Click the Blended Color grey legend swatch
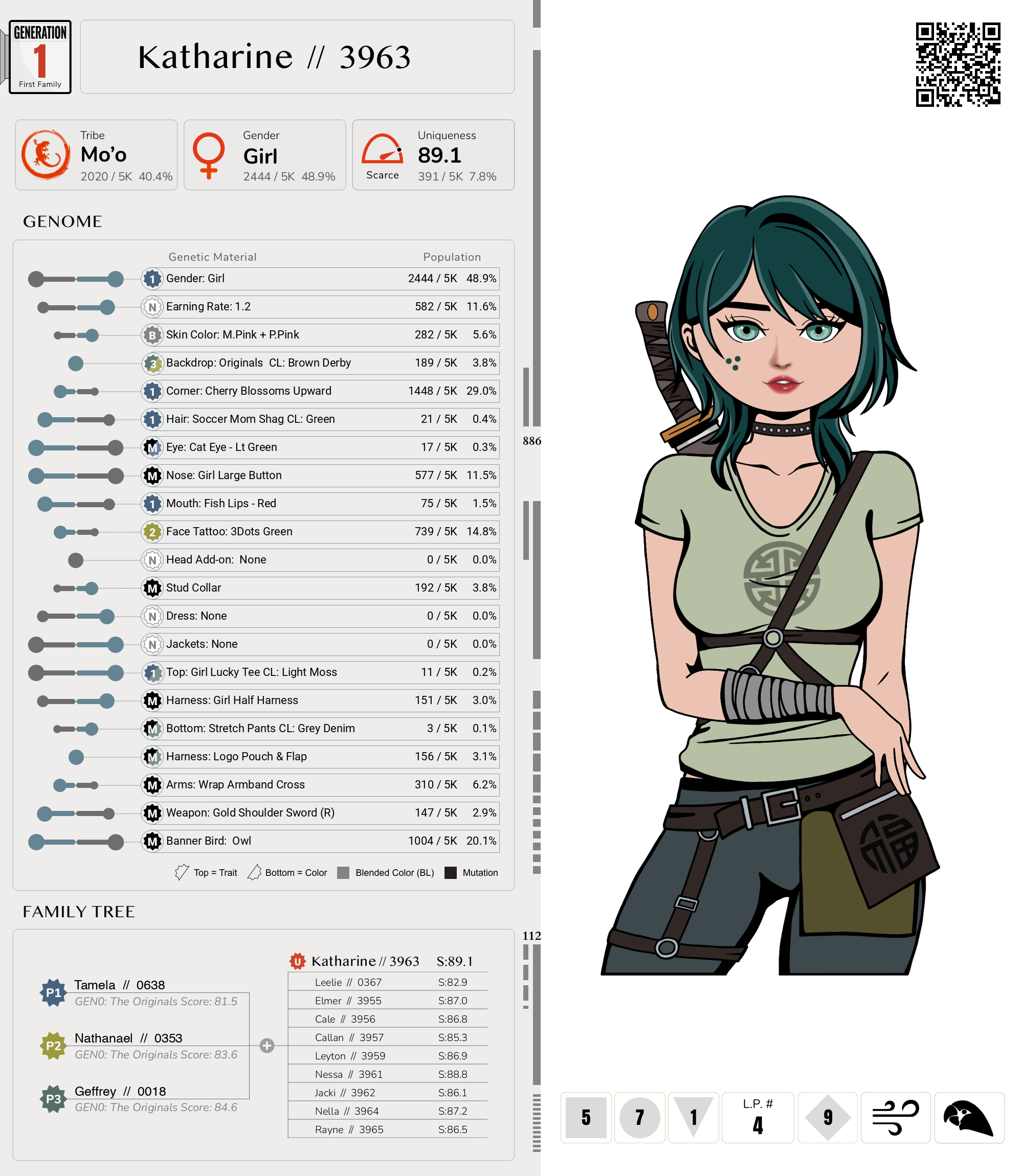The height and width of the screenshot is (1176, 1023). pos(343,872)
